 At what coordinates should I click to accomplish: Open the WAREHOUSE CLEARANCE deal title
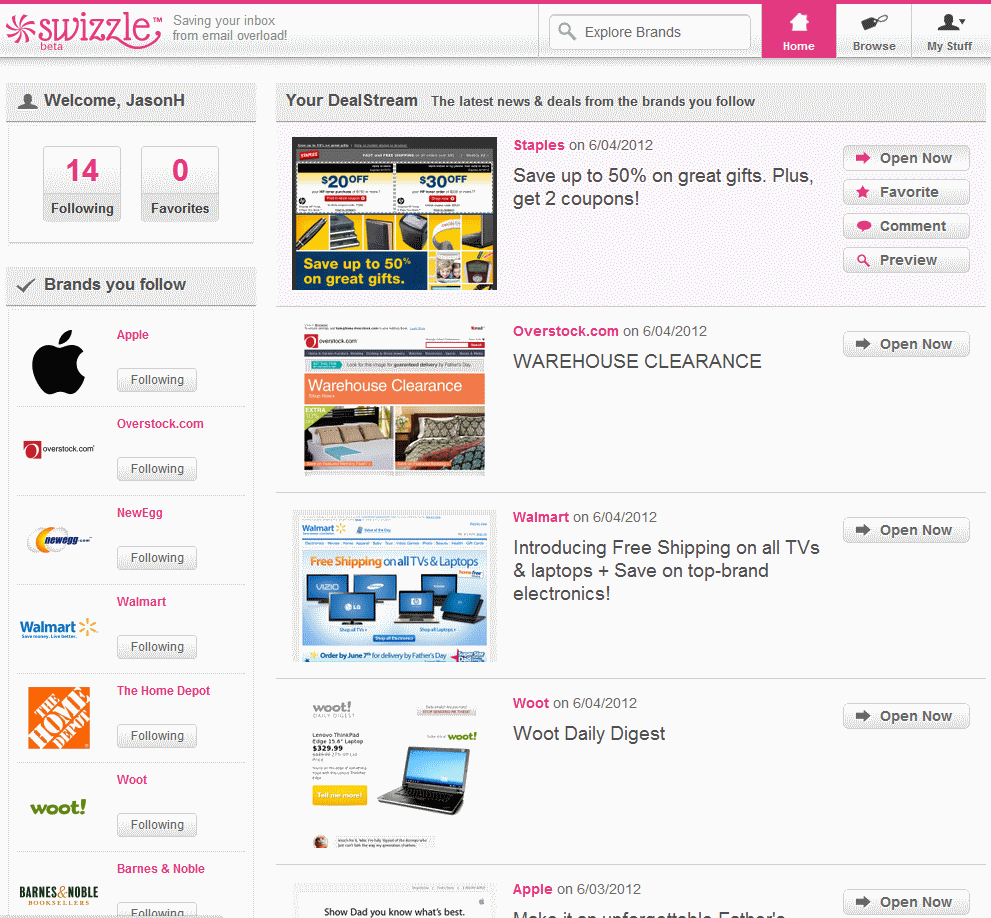(637, 362)
